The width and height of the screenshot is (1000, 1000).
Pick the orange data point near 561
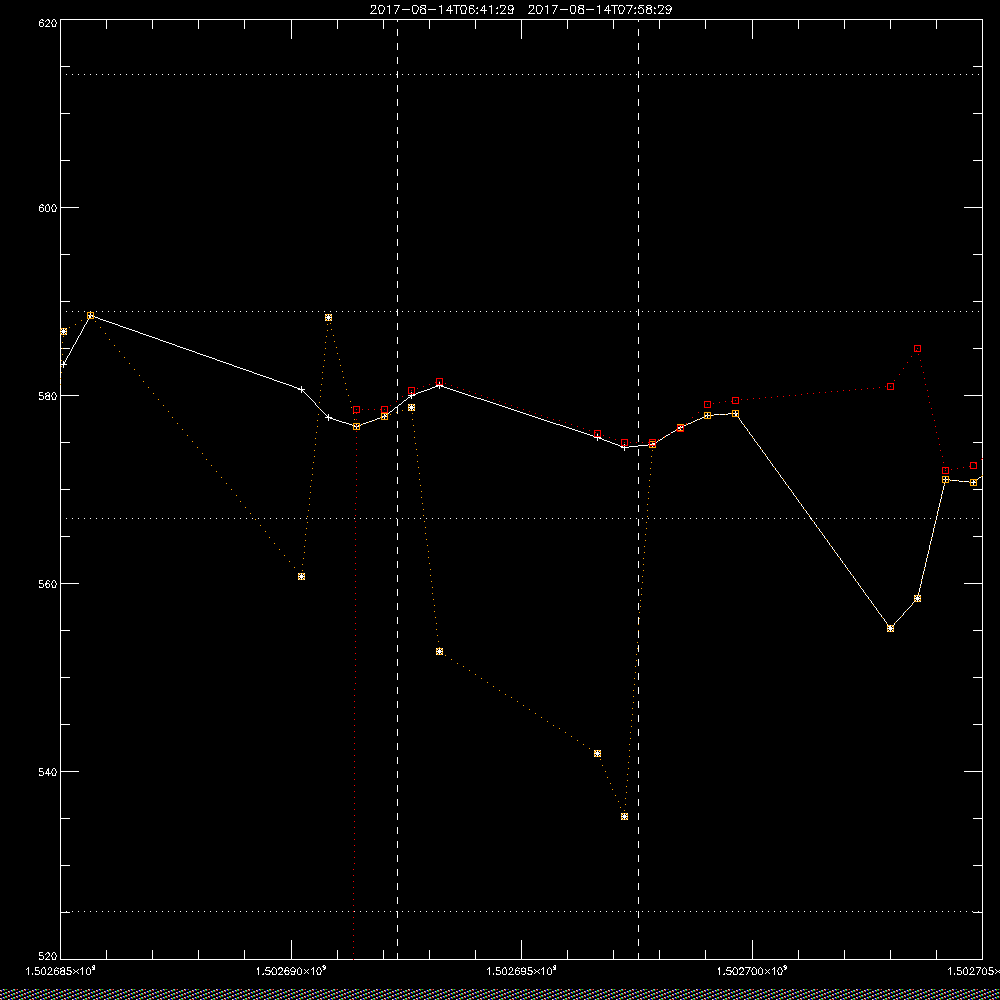tap(301, 576)
